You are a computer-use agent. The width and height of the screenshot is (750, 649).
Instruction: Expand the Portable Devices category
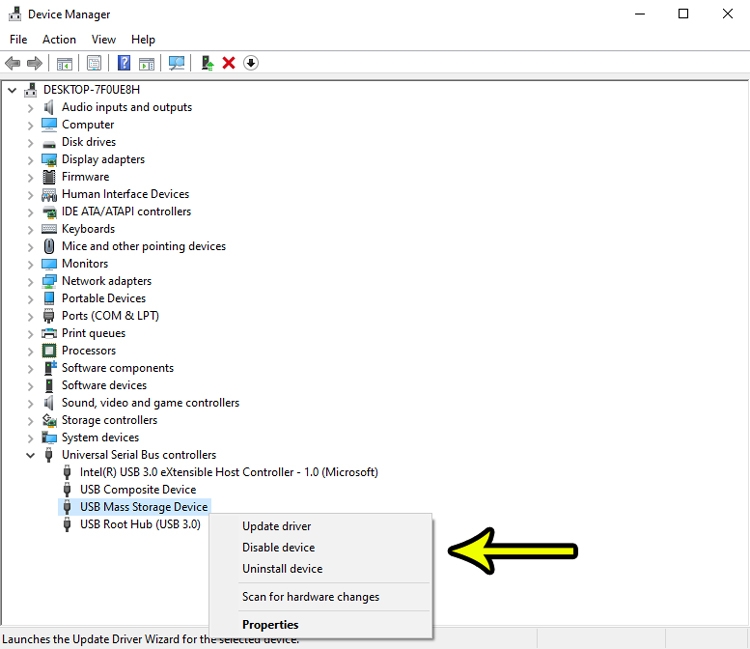30,299
